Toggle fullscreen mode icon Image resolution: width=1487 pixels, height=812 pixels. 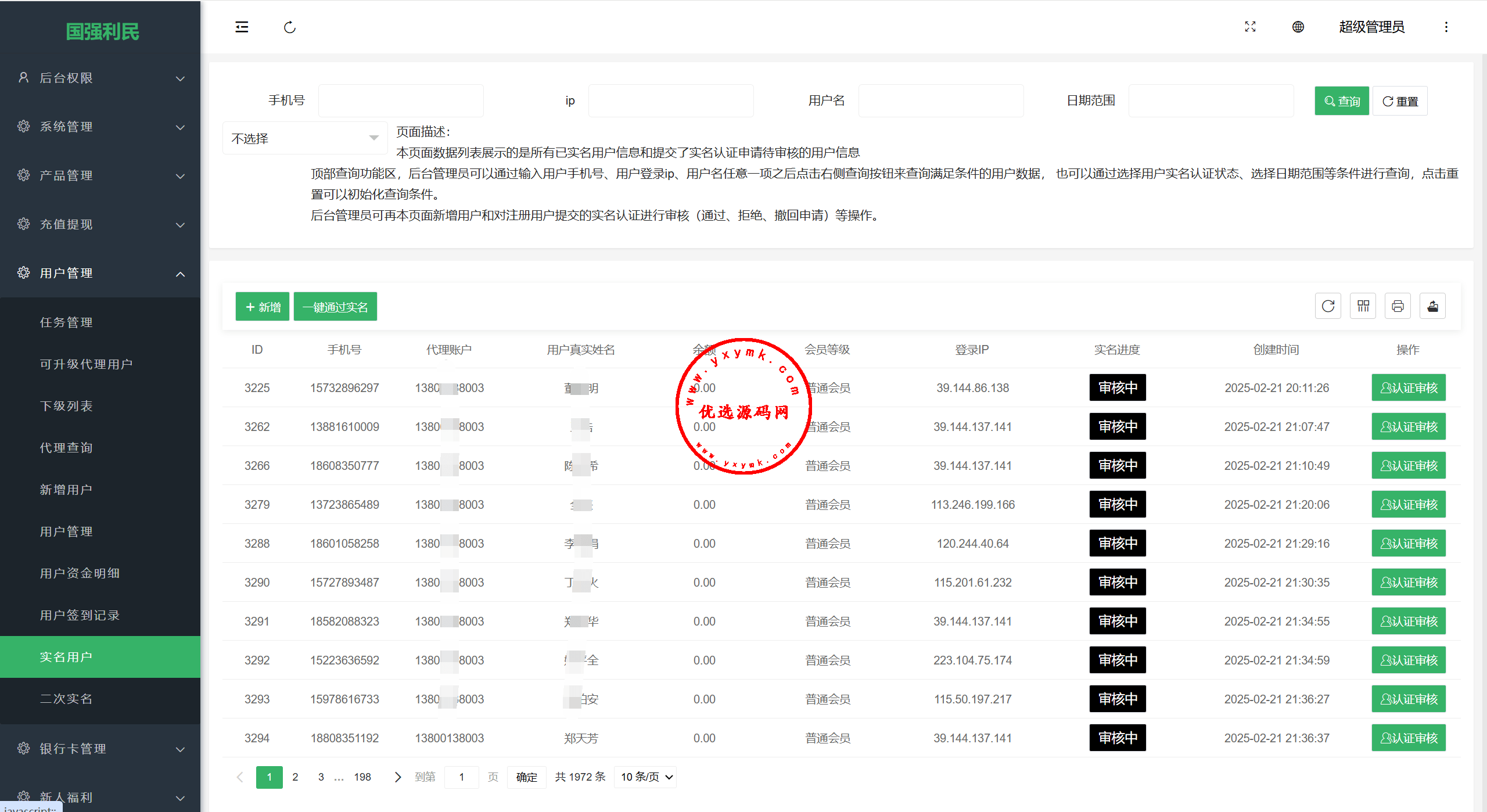tap(1251, 27)
